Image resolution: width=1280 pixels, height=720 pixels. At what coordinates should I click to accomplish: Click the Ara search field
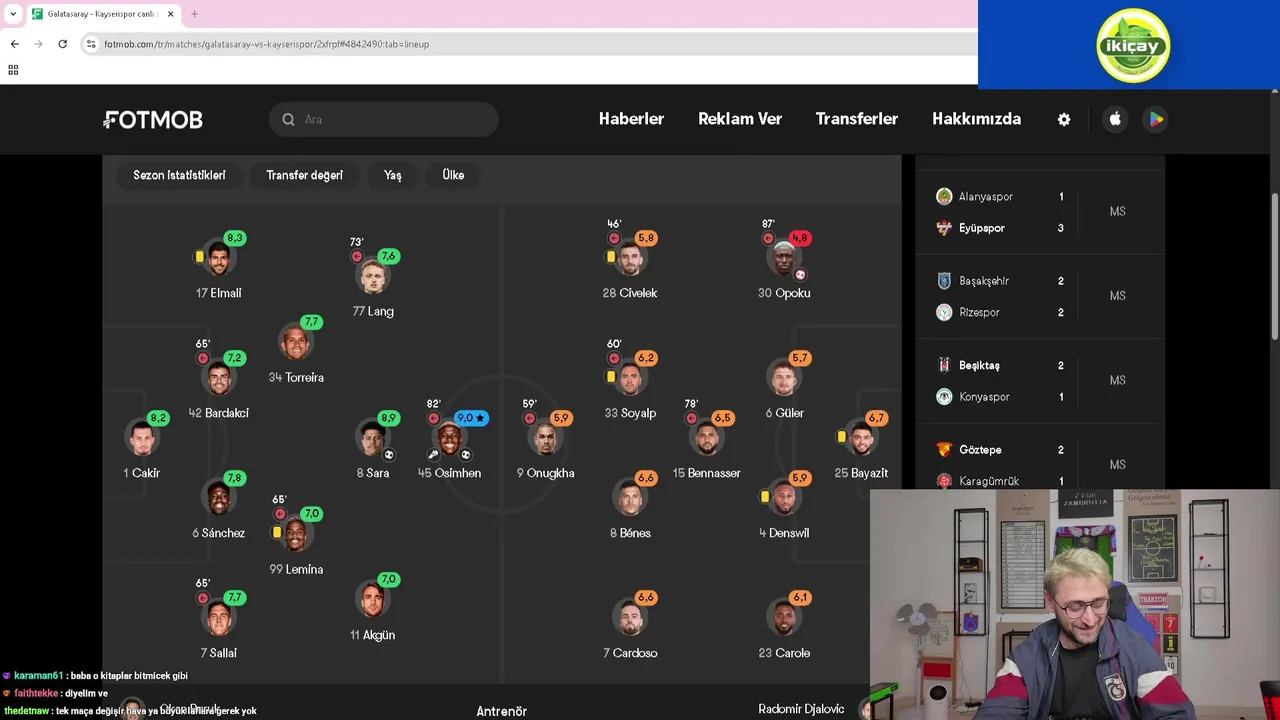pyautogui.click(x=383, y=119)
